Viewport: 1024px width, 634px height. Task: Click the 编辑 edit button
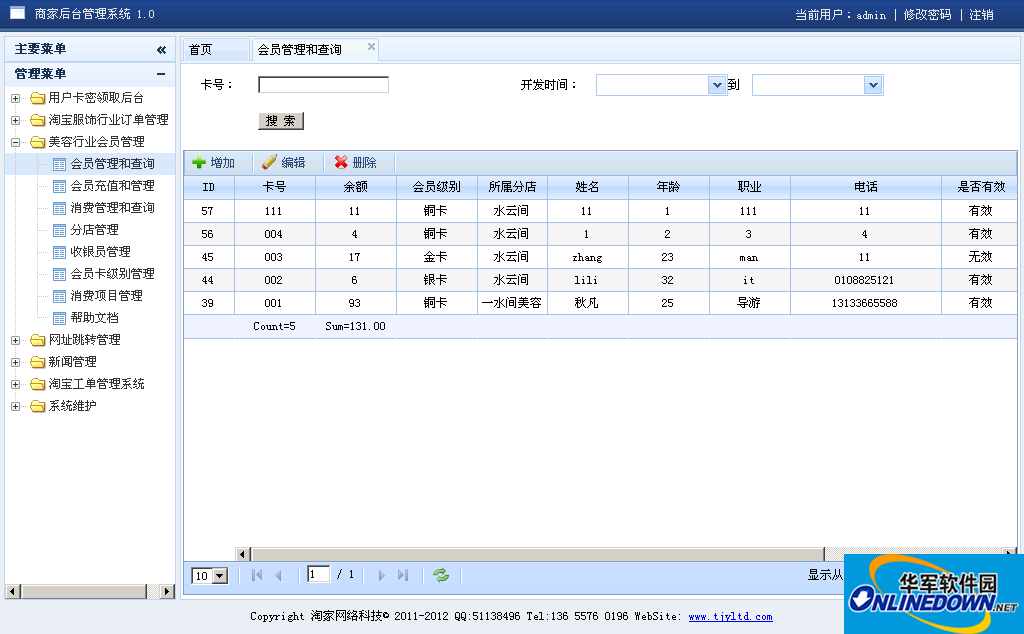coord(284,163)
